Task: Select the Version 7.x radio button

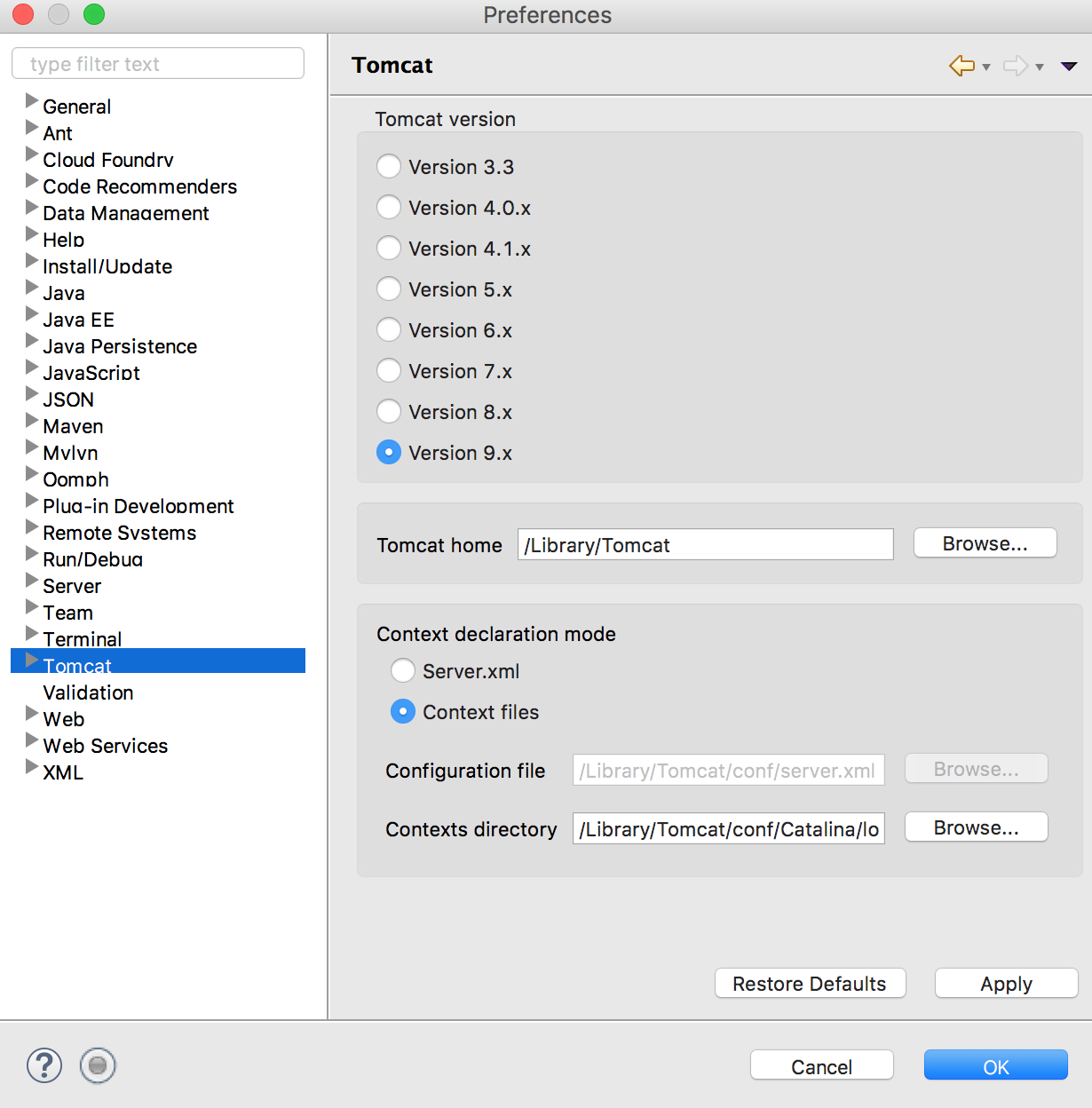Action: coord(389,370)
